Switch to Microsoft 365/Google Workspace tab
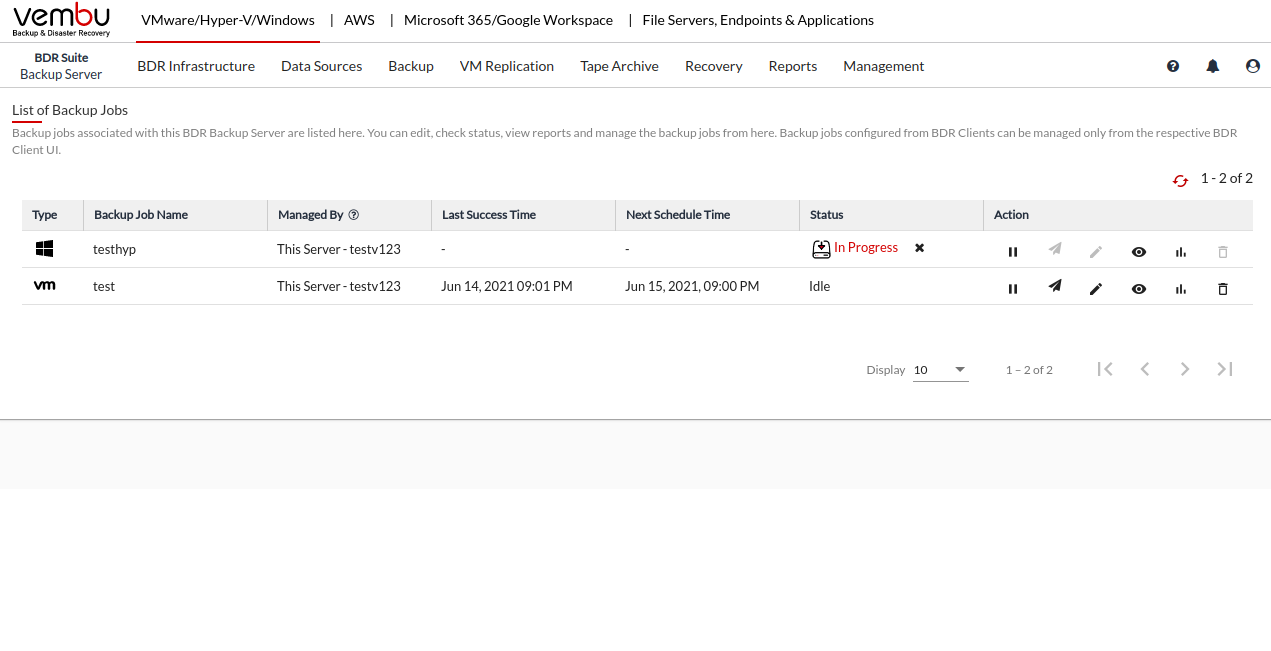The image size is (1271, 651). [508, 20]
